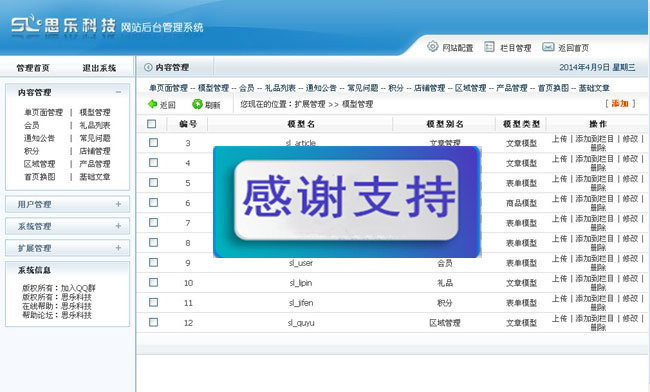650x392 pixels.
Task: Check the box for row number 8
Action: coord(153,242)
